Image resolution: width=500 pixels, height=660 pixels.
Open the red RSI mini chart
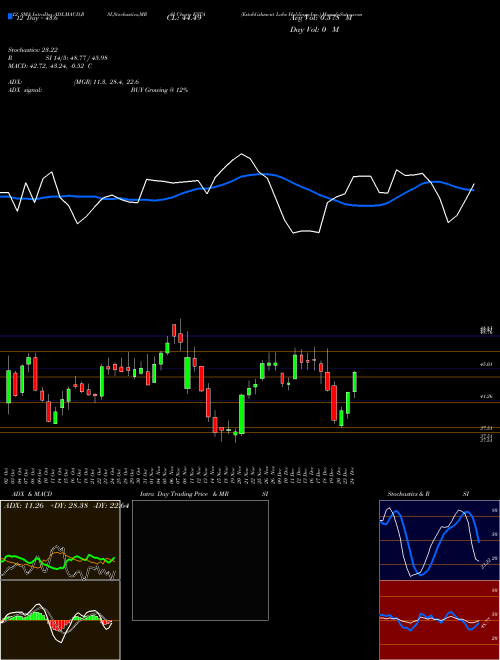coord(439,620)
